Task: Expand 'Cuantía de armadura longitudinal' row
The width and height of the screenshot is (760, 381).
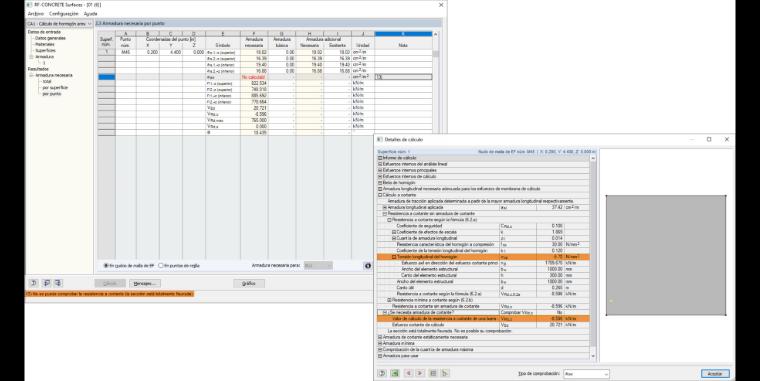Action: tap(394, 238)
